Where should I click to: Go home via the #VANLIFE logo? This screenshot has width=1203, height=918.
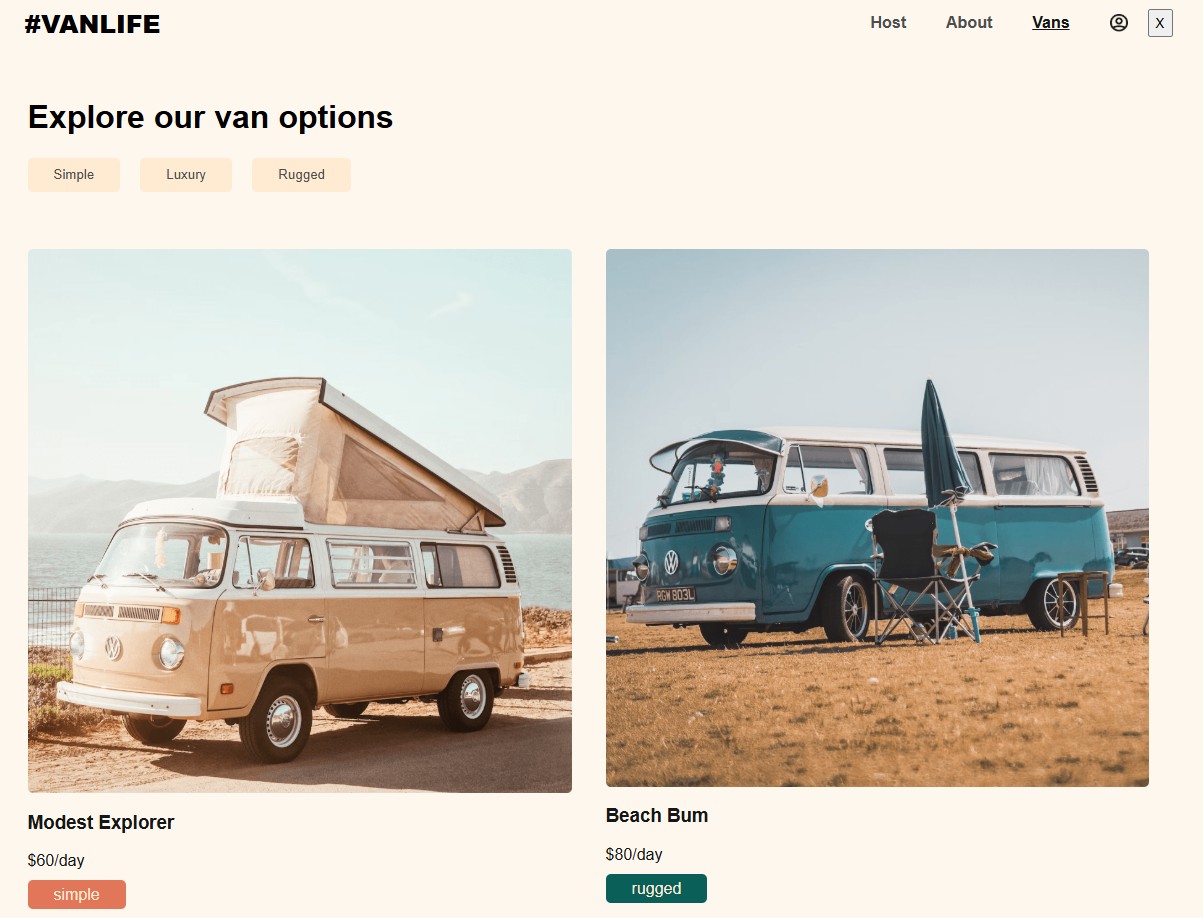pyautogui.click(x=92, y=25)
